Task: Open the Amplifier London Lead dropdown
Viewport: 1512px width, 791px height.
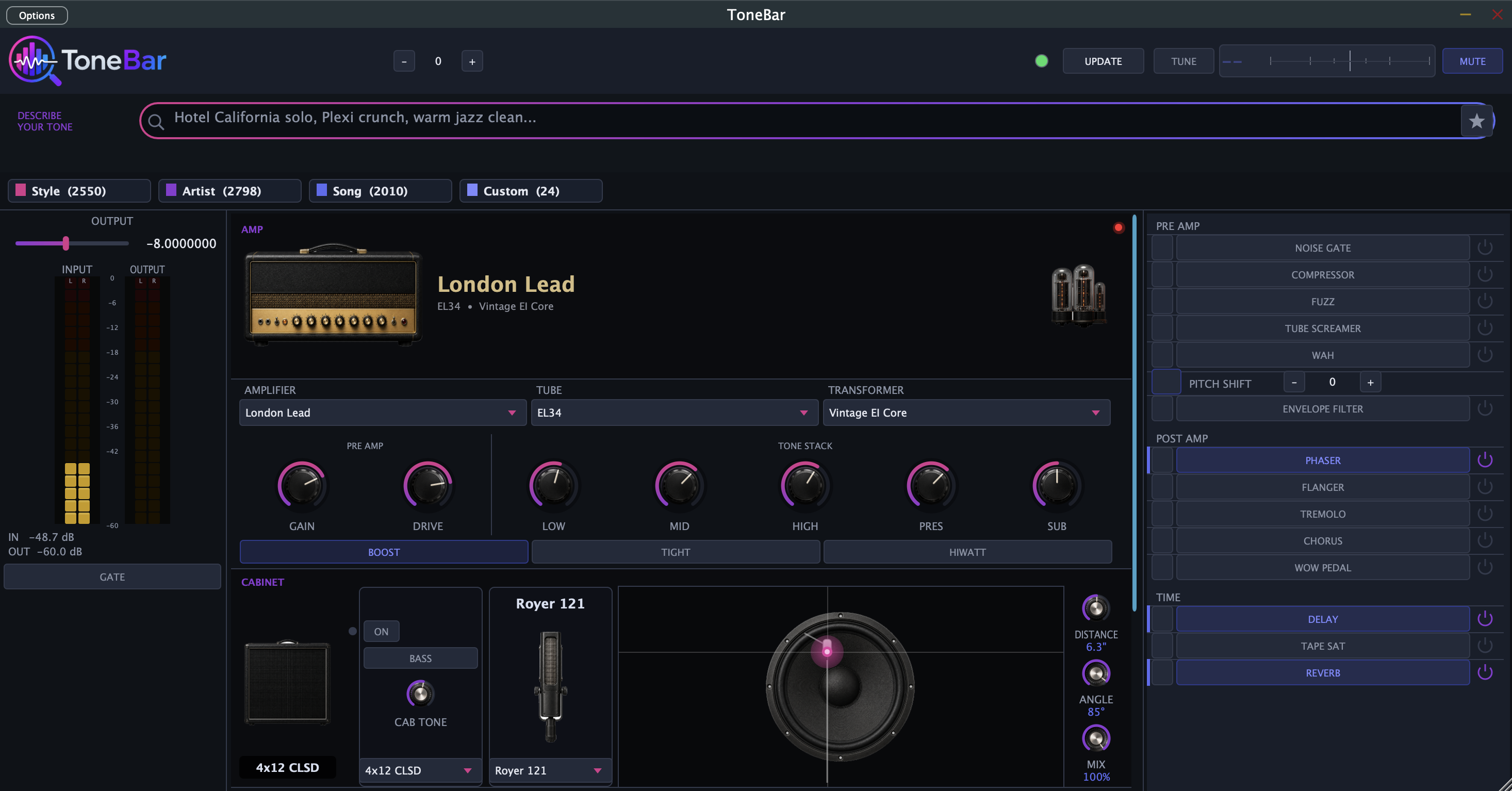Action: (x=382, y=413)
